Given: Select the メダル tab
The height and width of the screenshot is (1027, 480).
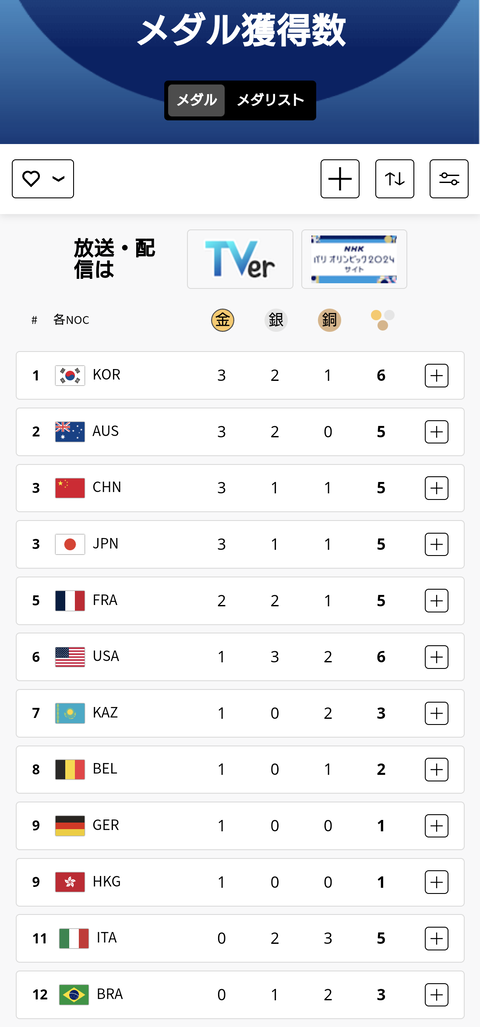Looking at the screenshot, I should [196, 100].
